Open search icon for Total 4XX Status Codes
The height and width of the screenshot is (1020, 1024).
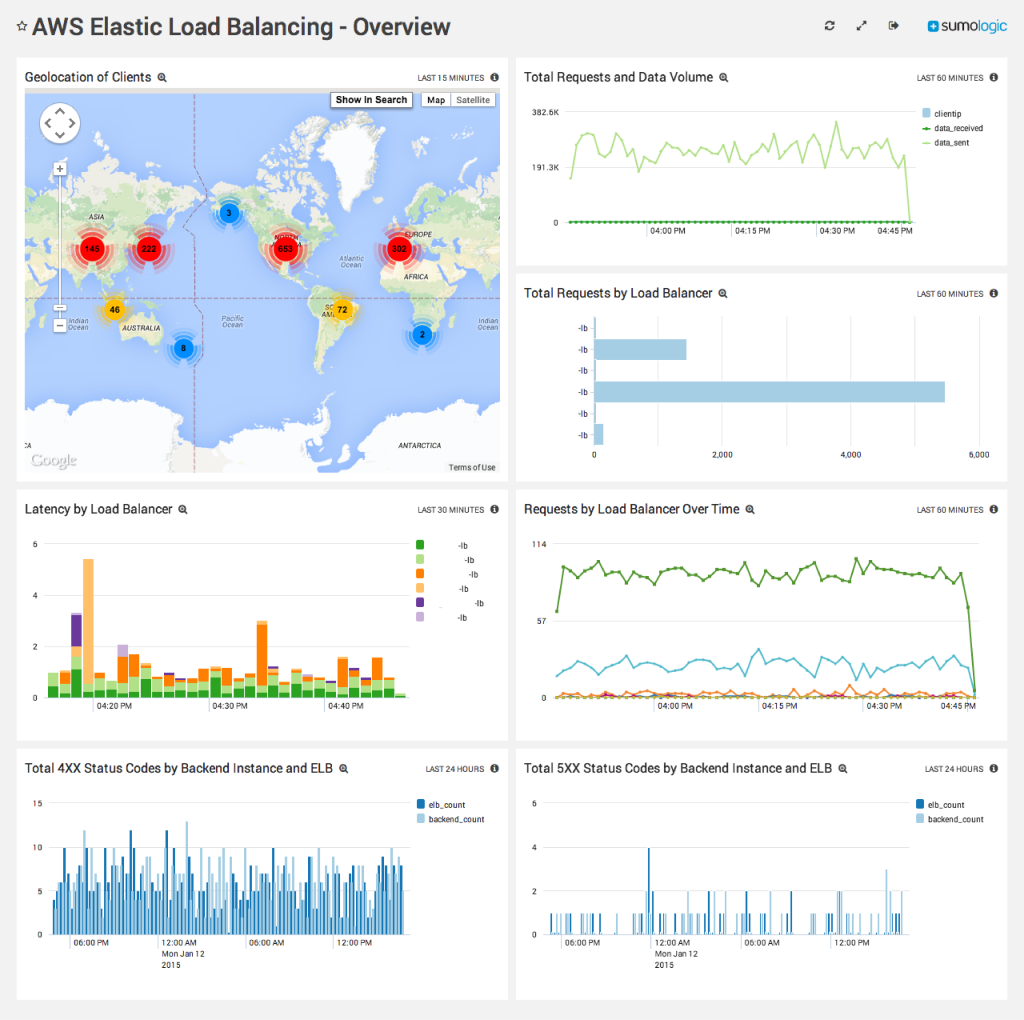click(x=344, y=769)
